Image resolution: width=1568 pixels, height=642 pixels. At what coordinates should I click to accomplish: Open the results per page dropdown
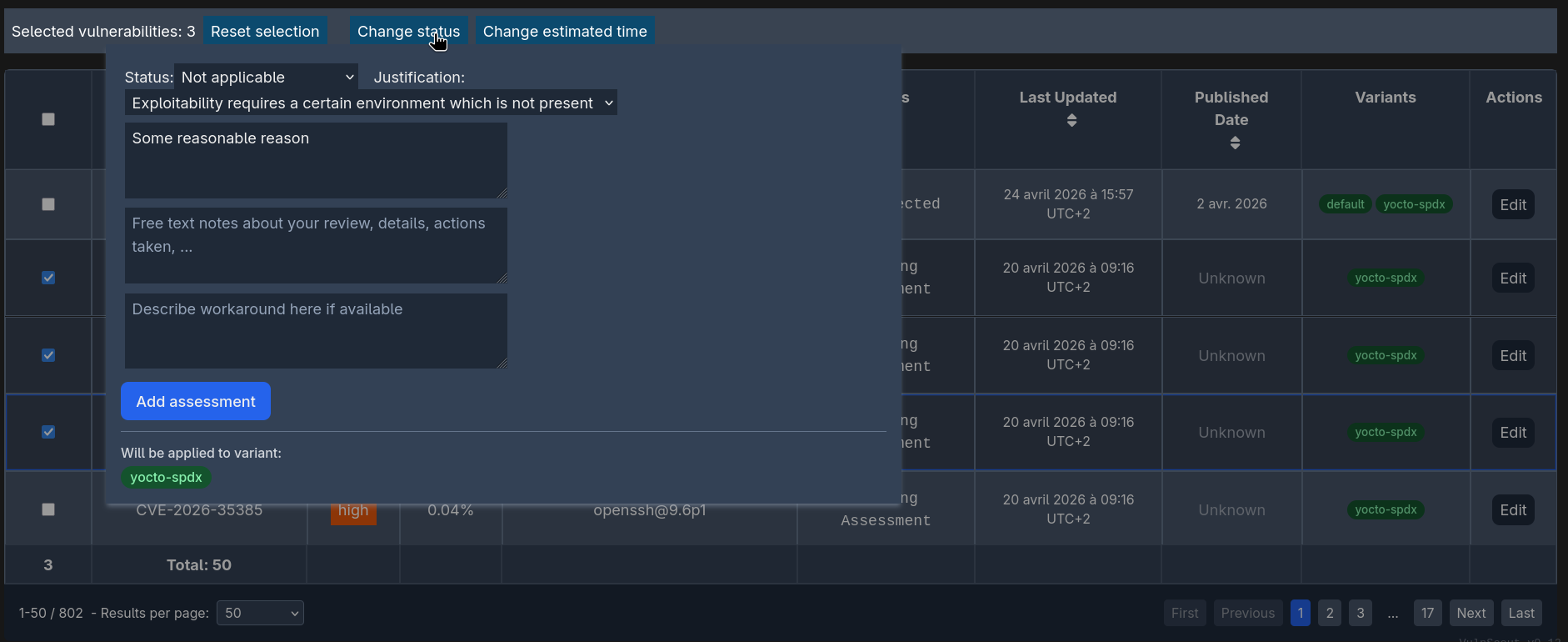pos(260,613)
